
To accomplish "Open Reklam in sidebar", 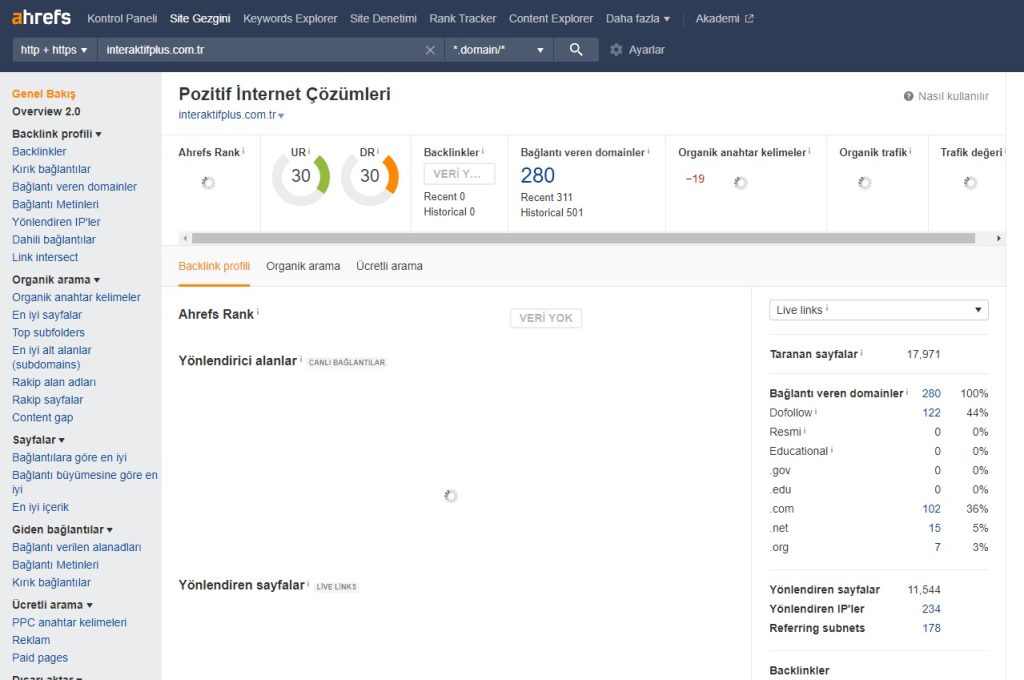I will coord(31,640).
